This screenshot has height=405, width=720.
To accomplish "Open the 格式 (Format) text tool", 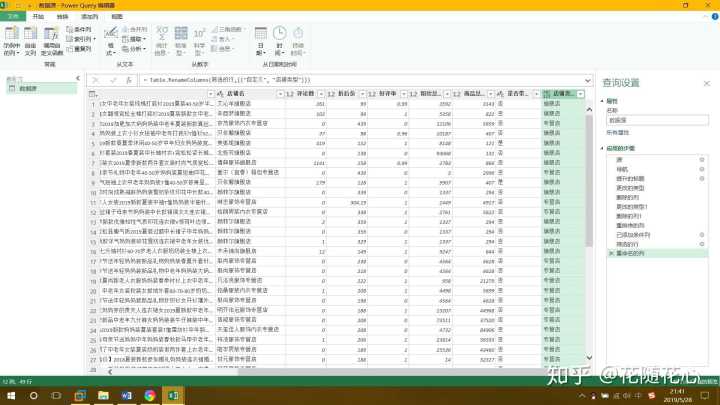I will 110,35.
